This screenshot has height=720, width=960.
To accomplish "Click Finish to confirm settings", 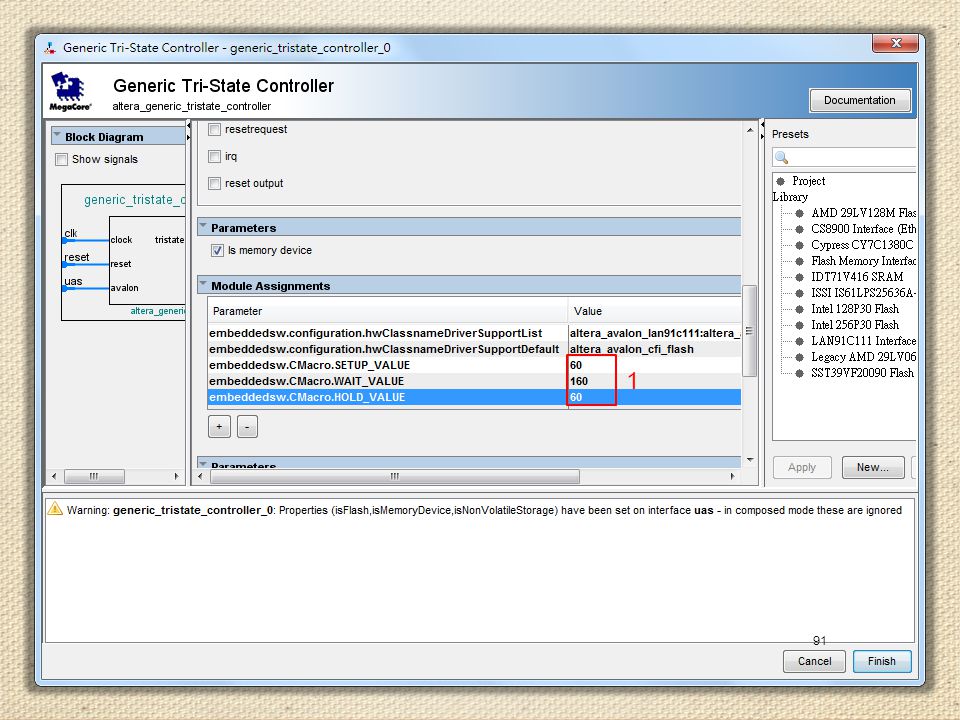I will 882,661.
